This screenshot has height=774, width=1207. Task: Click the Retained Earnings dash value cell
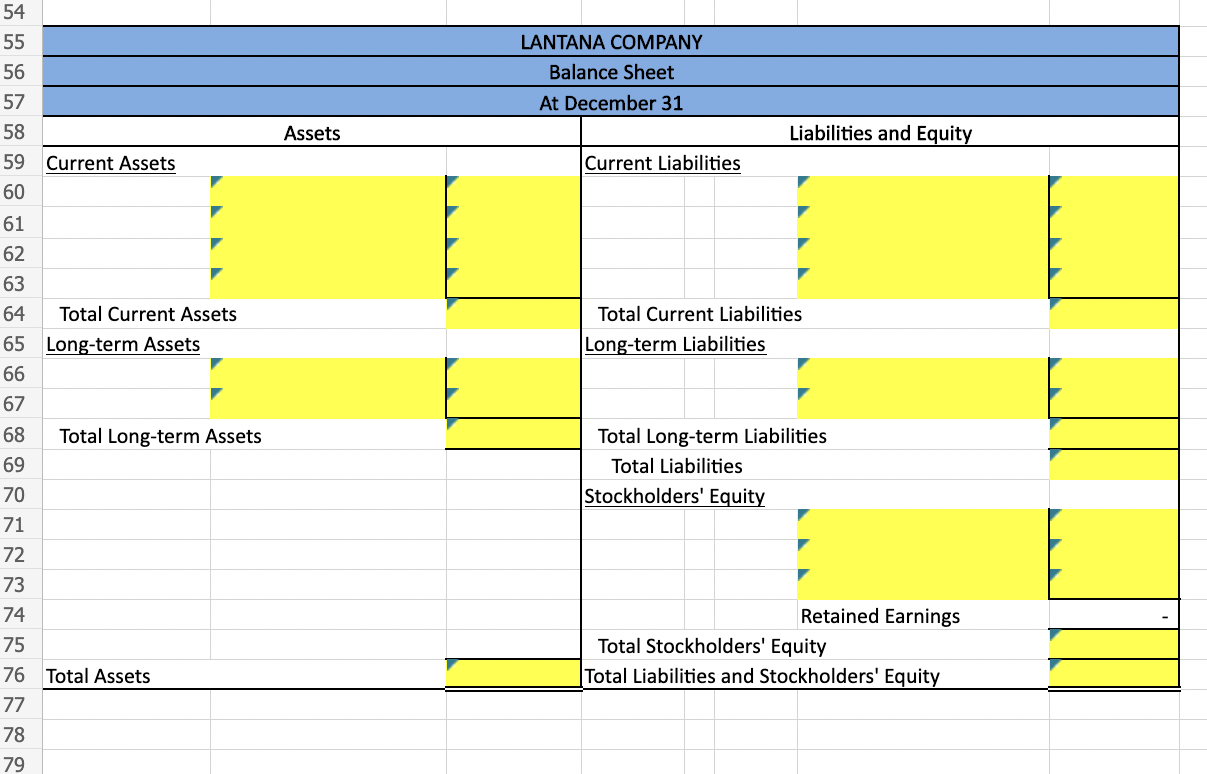pos(1112,616)
